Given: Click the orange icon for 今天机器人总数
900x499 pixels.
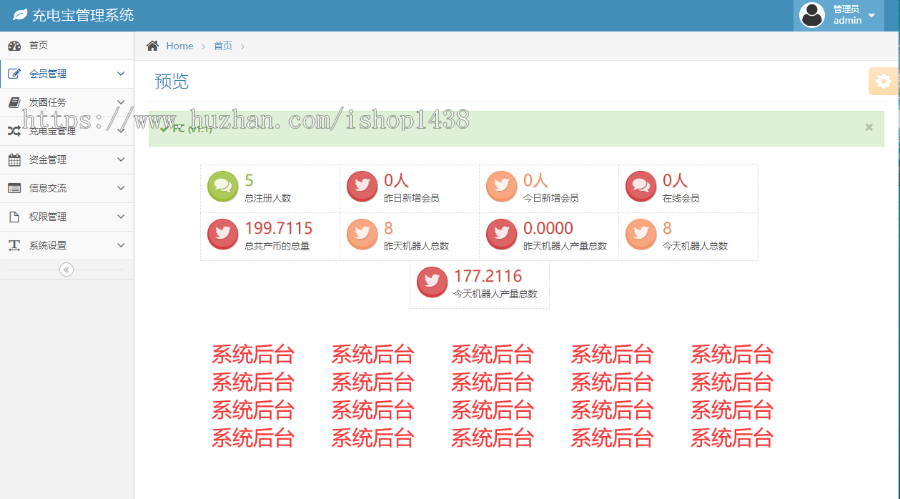Looking at the screenshot, I should pyautogui.click(x=641, y=234).
